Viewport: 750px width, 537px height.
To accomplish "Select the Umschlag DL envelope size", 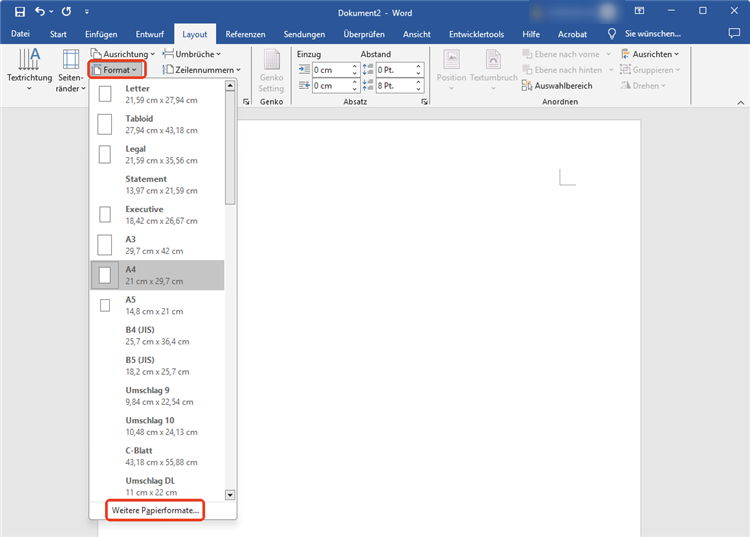I will pos(157,486).
